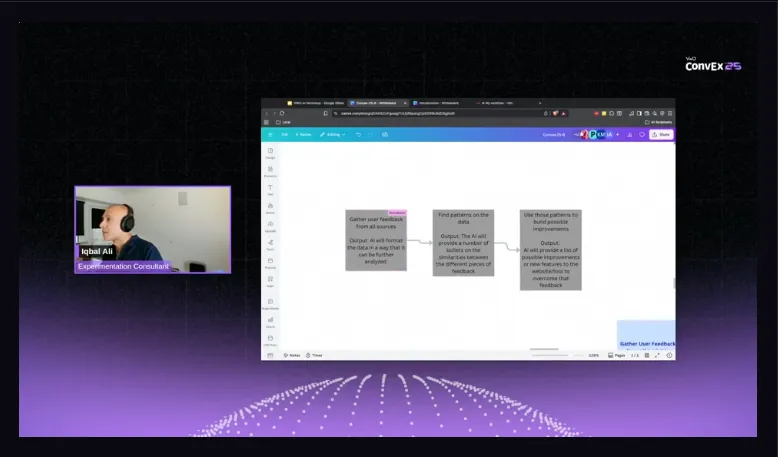
Task: Open the bookmarks bar folder at the left
Action: point(283,122)
